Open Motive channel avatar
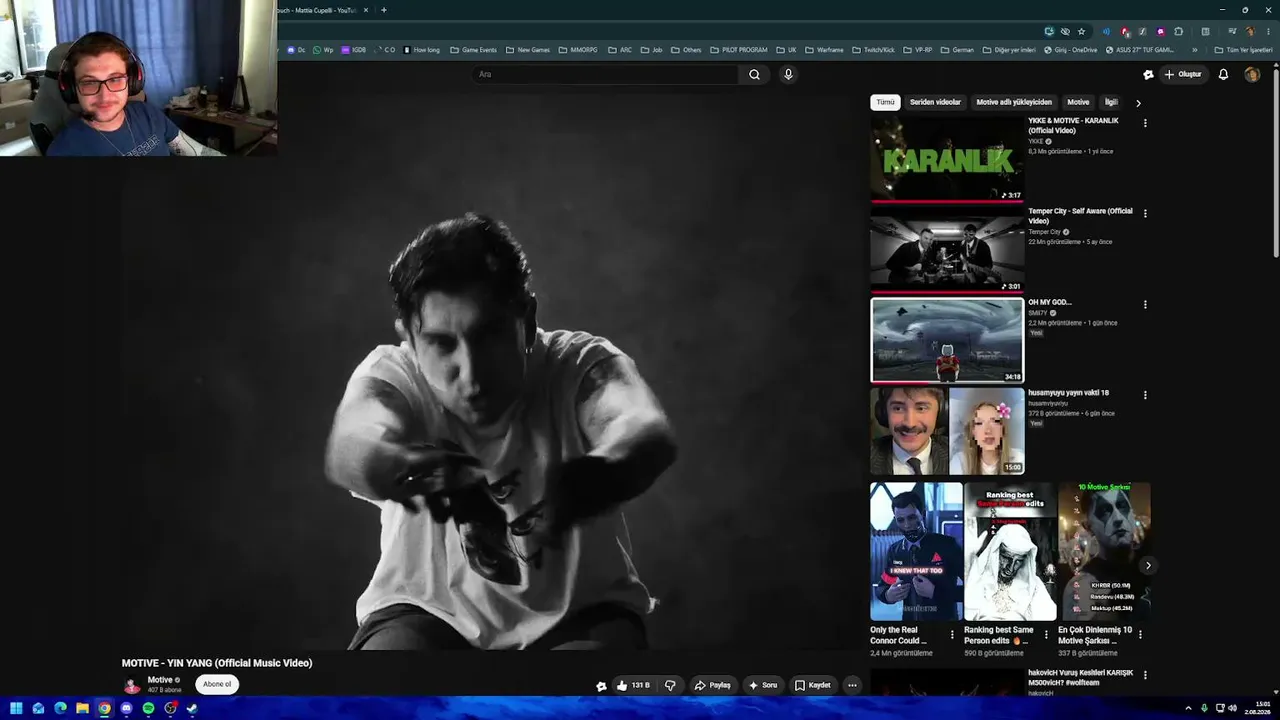 (131, 685)
